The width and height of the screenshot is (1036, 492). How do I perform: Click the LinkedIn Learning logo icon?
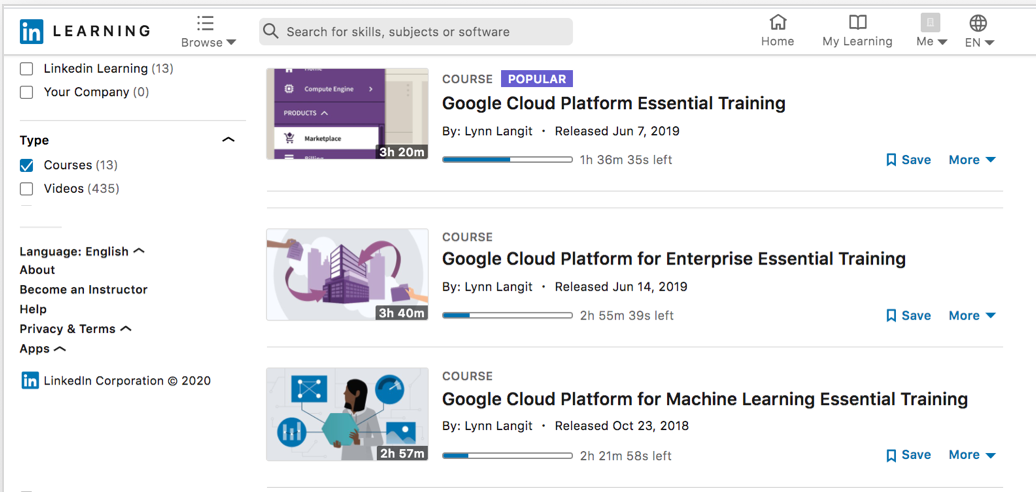[31, 31]
